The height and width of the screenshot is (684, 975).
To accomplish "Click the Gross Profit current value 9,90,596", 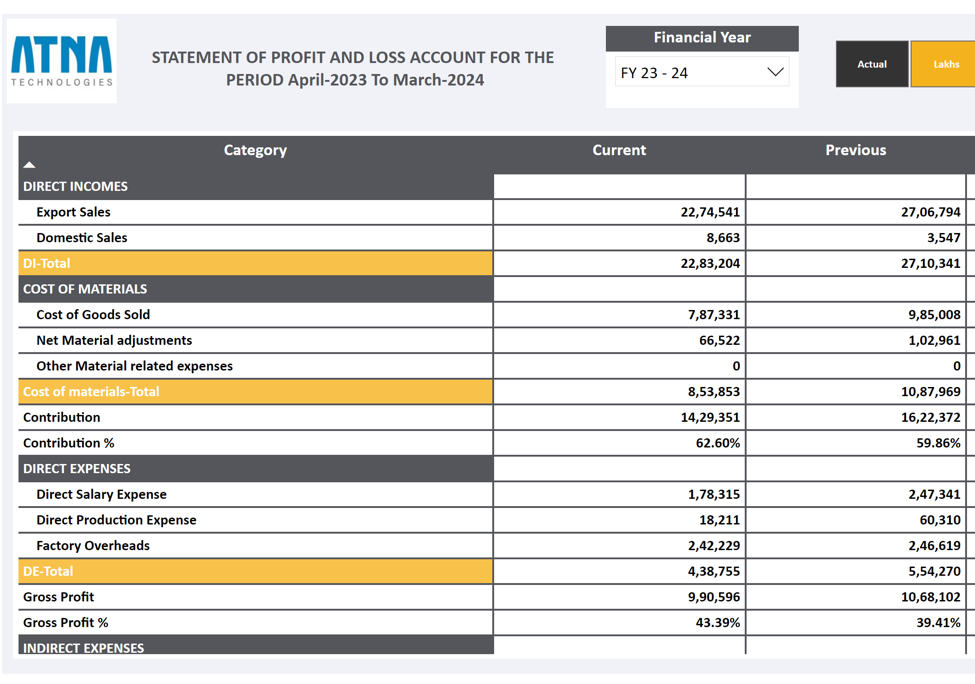I will pos(714,597).
